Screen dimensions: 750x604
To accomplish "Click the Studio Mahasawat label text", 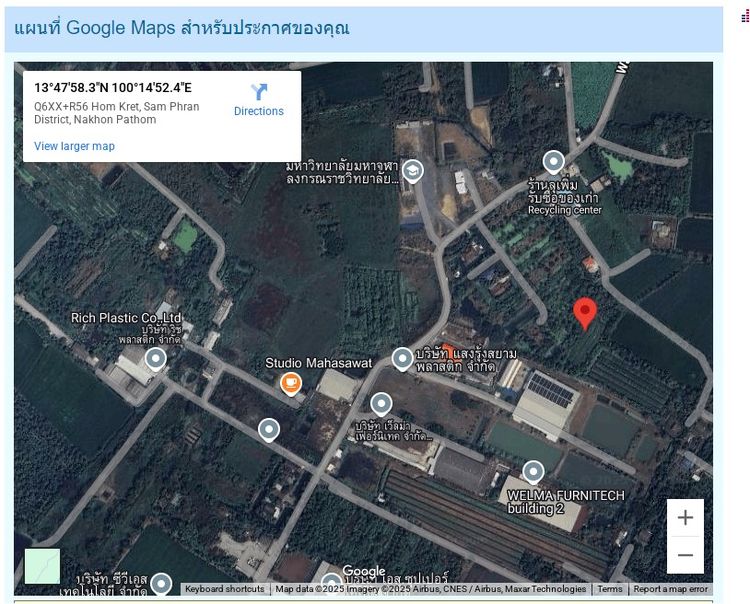I will [319, 363].
